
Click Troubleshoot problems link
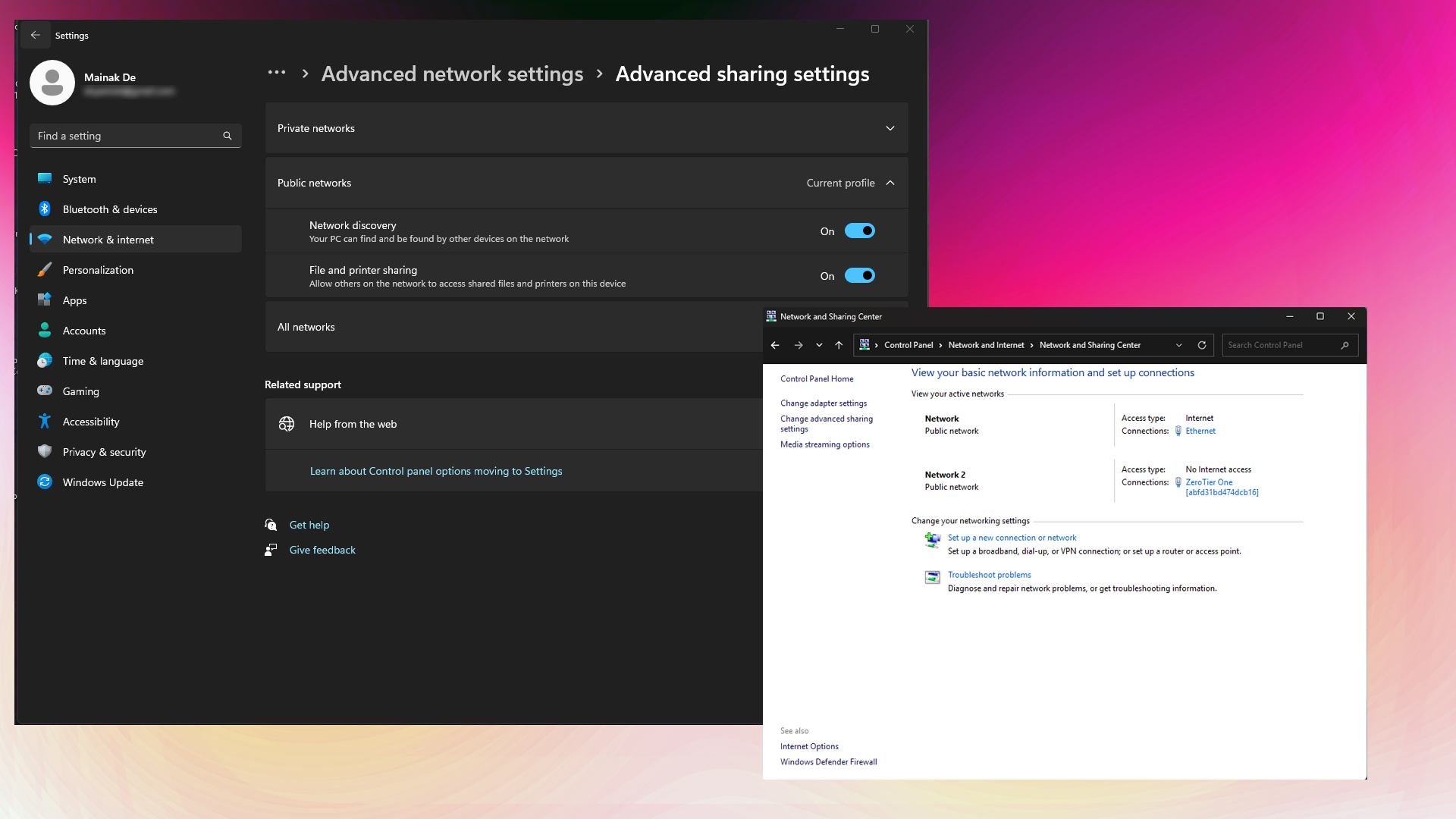pyautogui.click(x=989, y=575)
